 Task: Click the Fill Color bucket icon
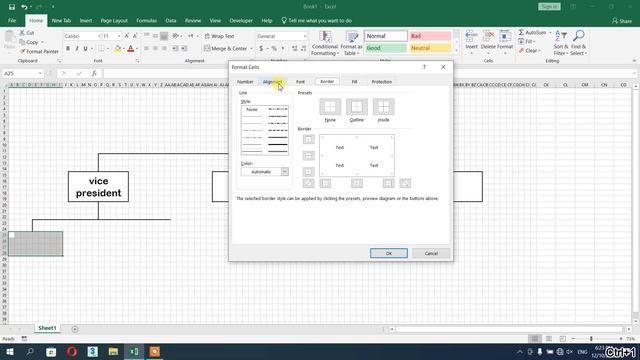tap(118, 49)
